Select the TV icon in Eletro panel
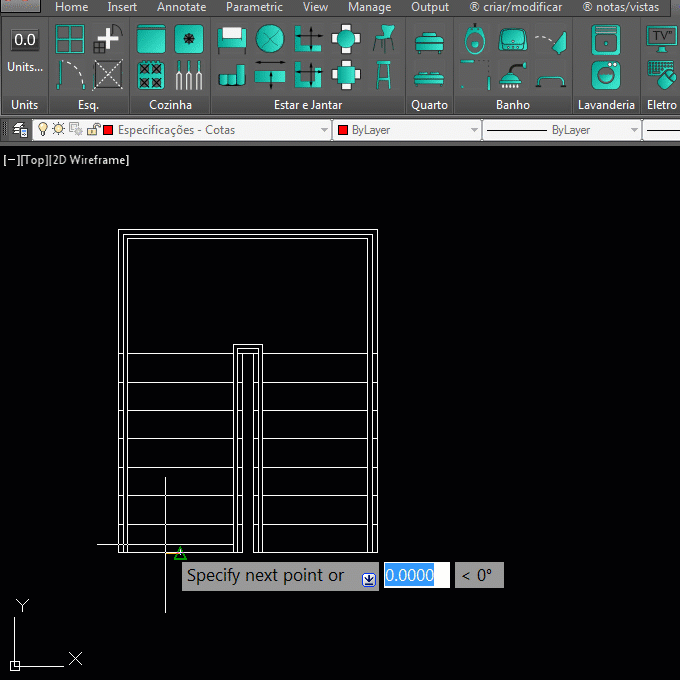680x680 pixels. point(660,38)
